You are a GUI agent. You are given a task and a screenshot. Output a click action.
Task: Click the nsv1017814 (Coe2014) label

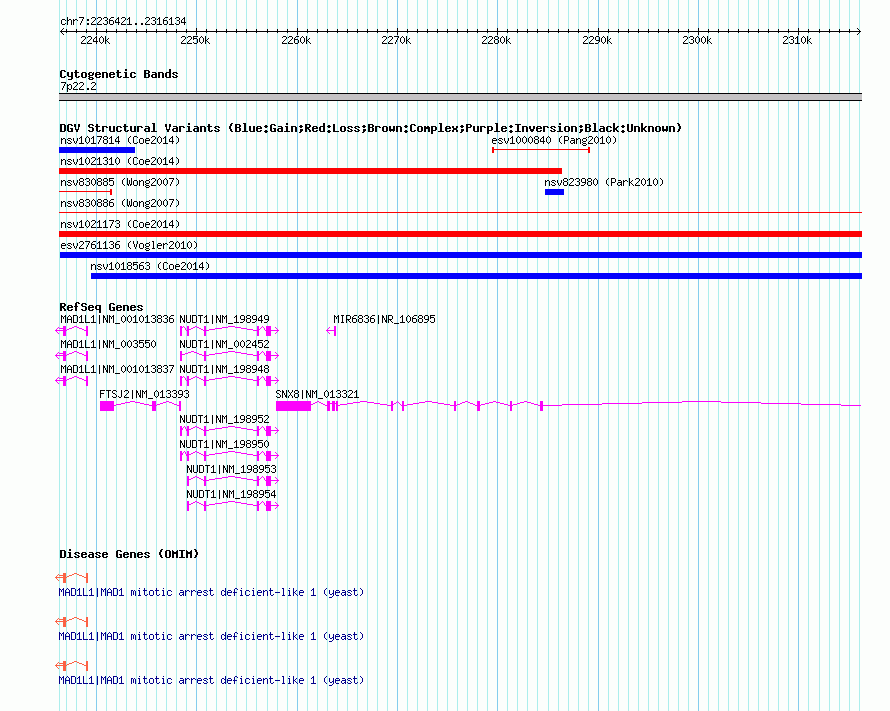(120, 140)
